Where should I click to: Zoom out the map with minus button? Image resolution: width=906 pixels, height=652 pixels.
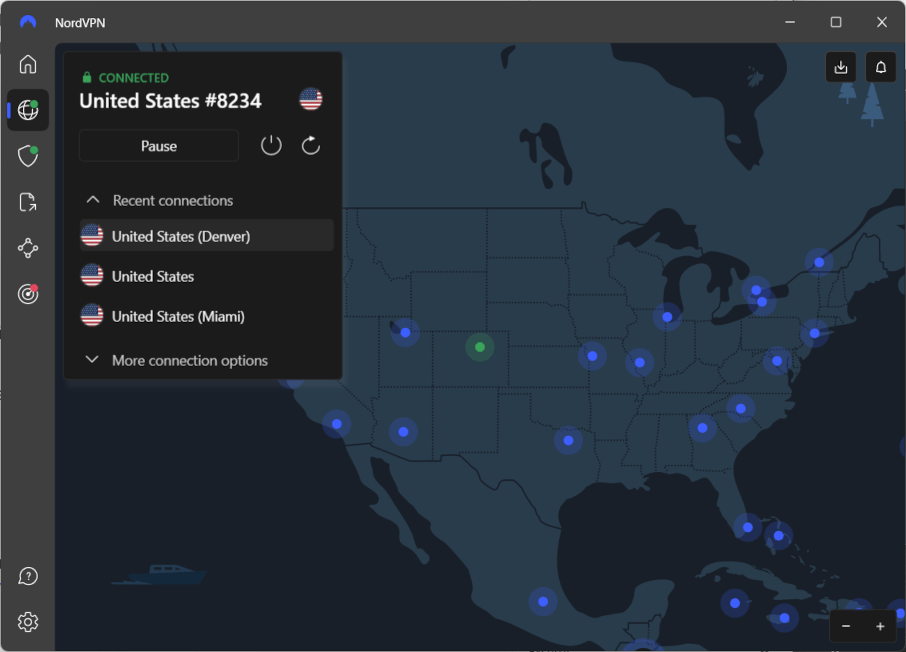click(846, 626)
